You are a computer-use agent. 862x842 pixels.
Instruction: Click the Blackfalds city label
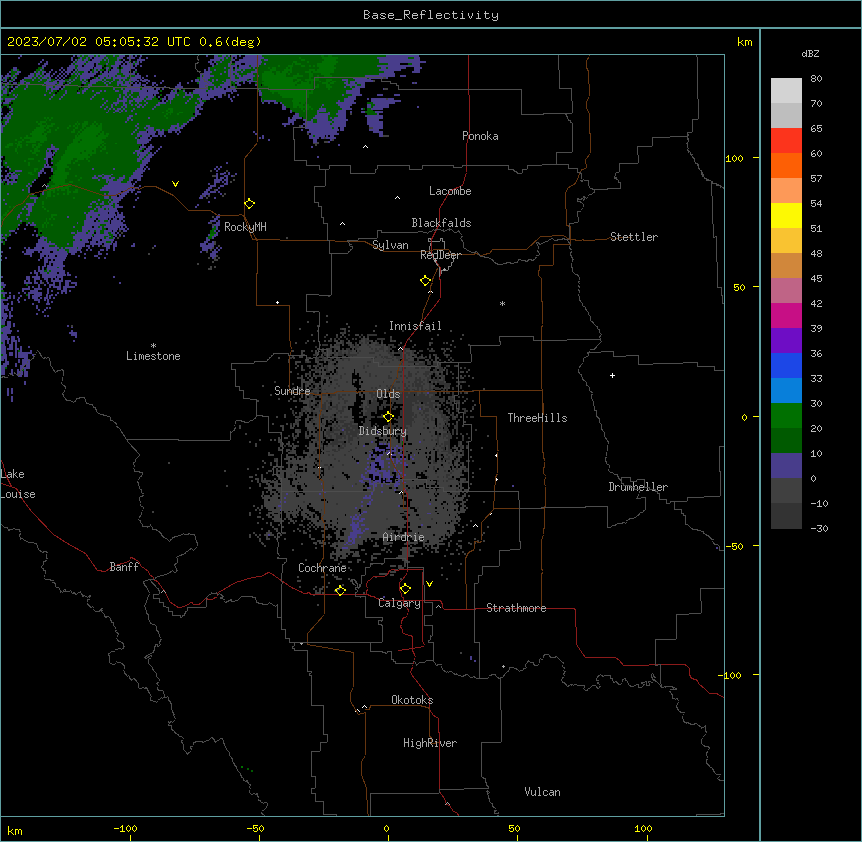coord(441,223)
